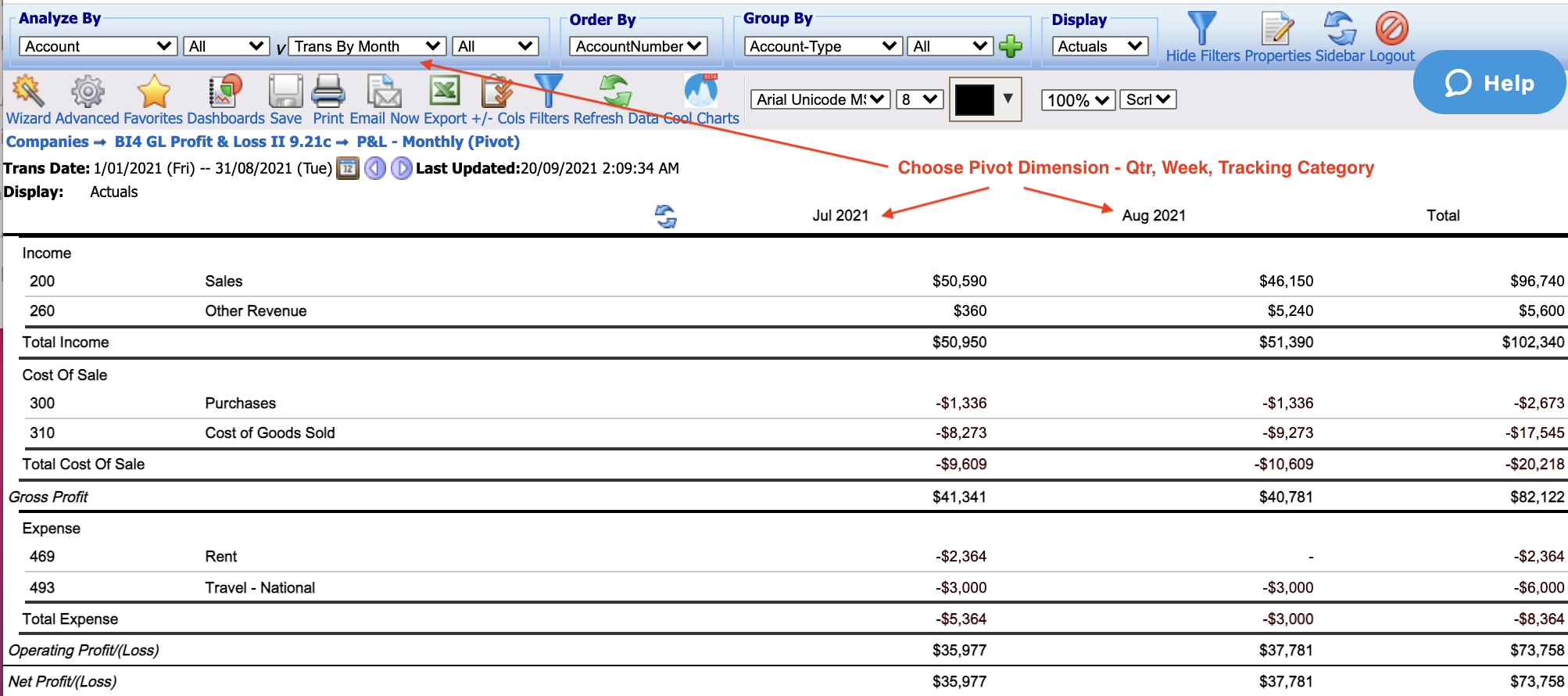Open the Dashboards chart icon
This screenshot has height=696, width=1568.
point(225,91)
